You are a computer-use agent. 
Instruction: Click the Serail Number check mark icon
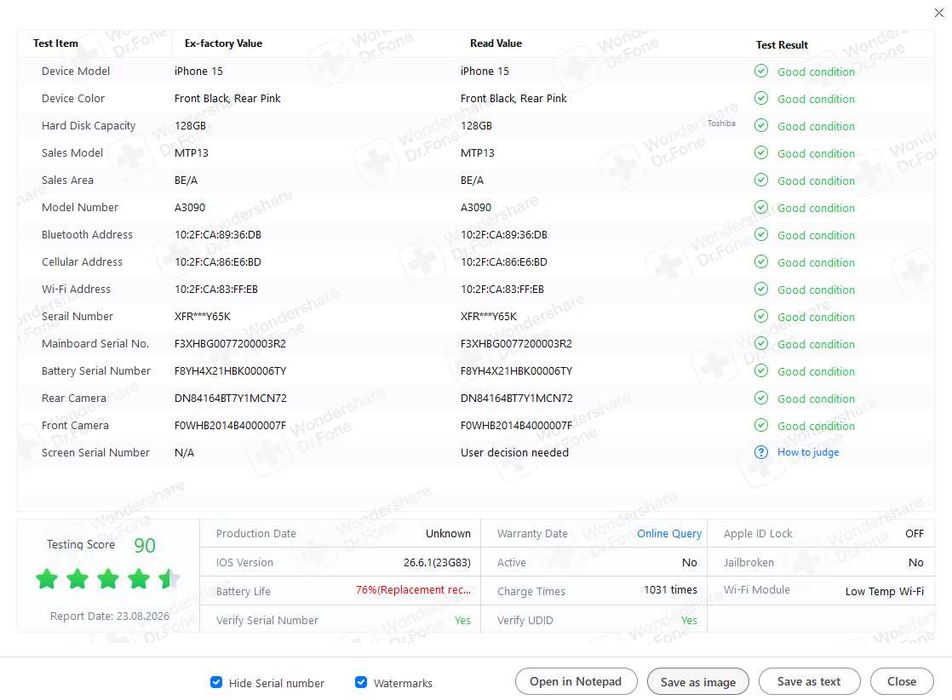[x=761, y=316]
